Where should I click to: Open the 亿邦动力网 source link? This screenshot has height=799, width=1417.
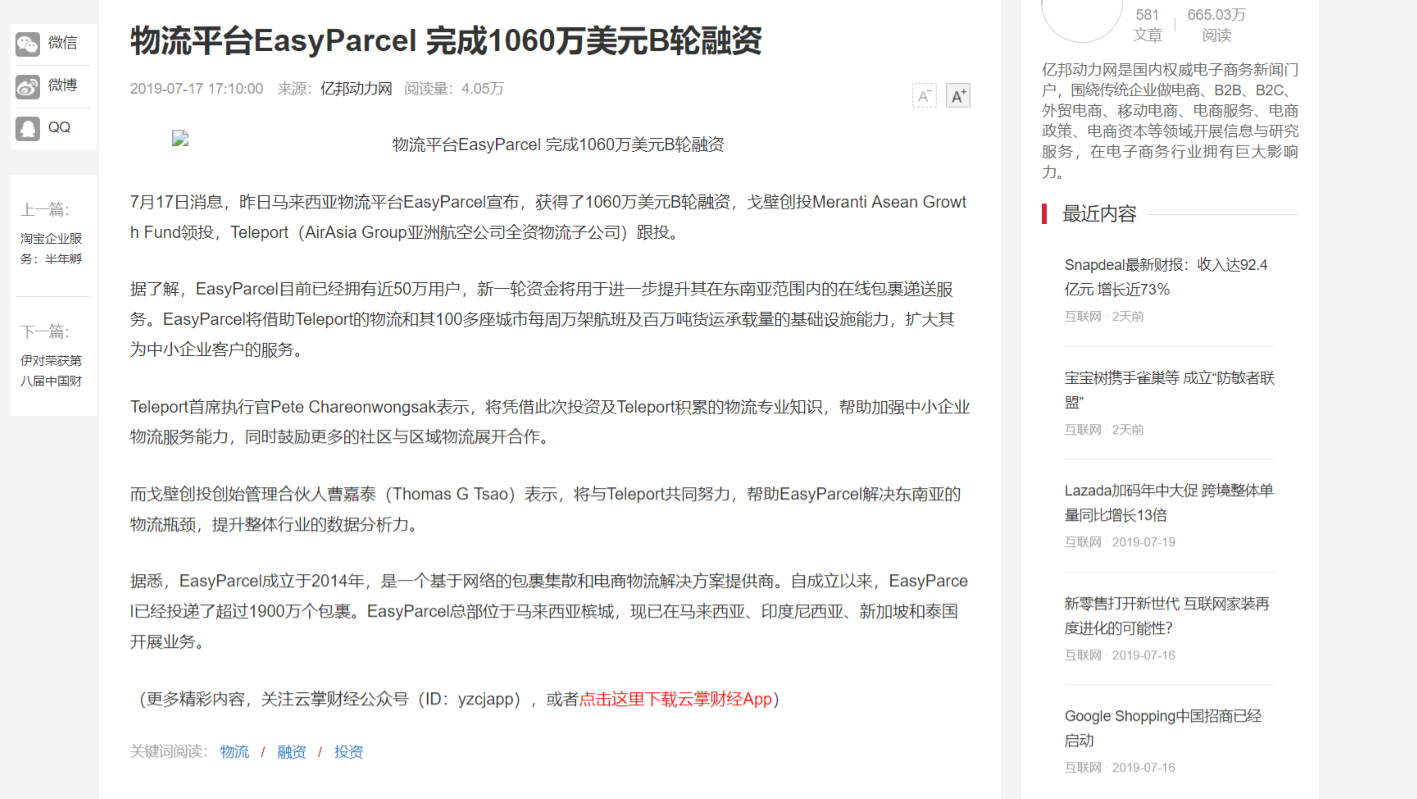(356, 89)
